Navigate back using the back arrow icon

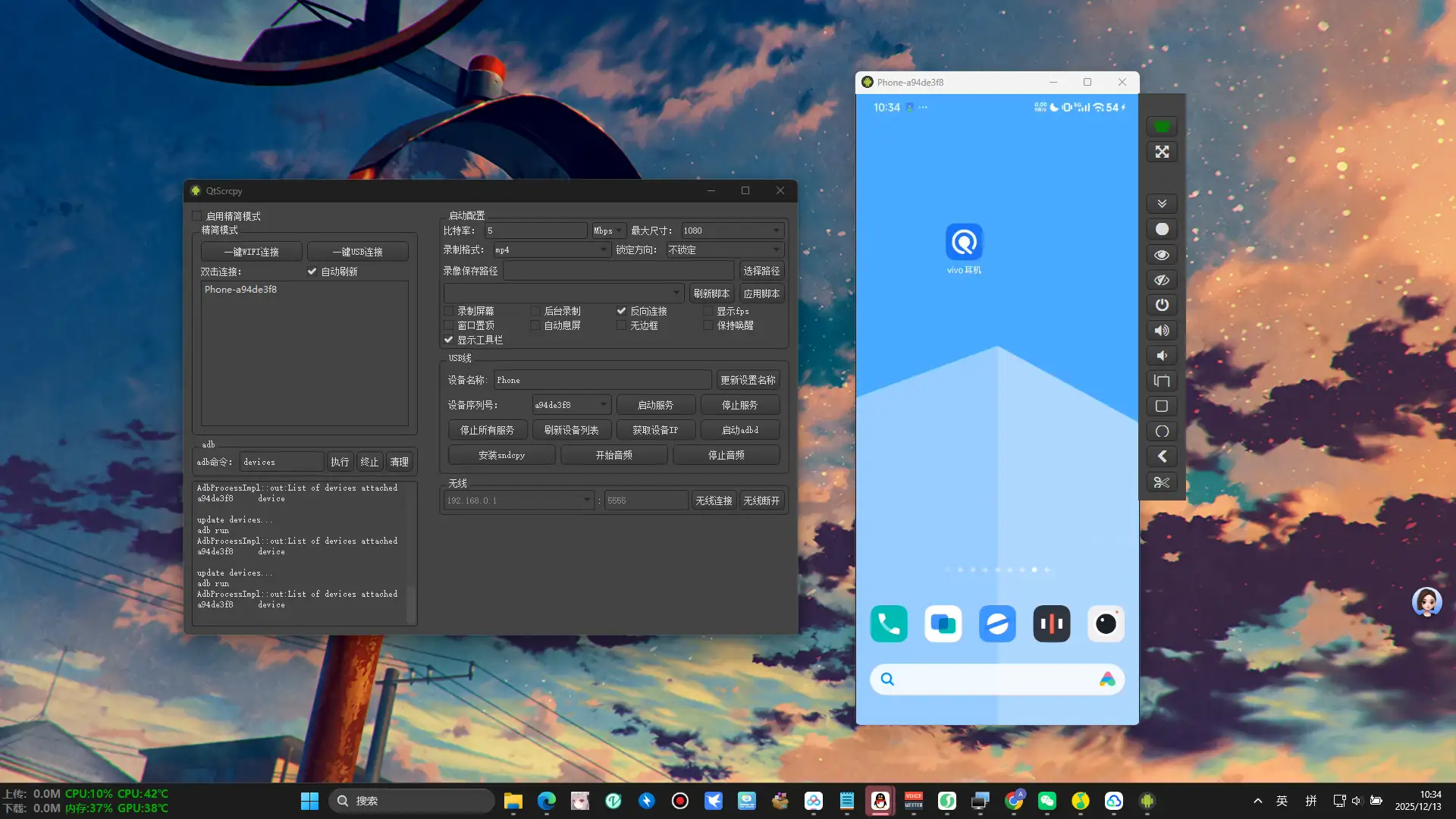click(x=1162, y=456)
